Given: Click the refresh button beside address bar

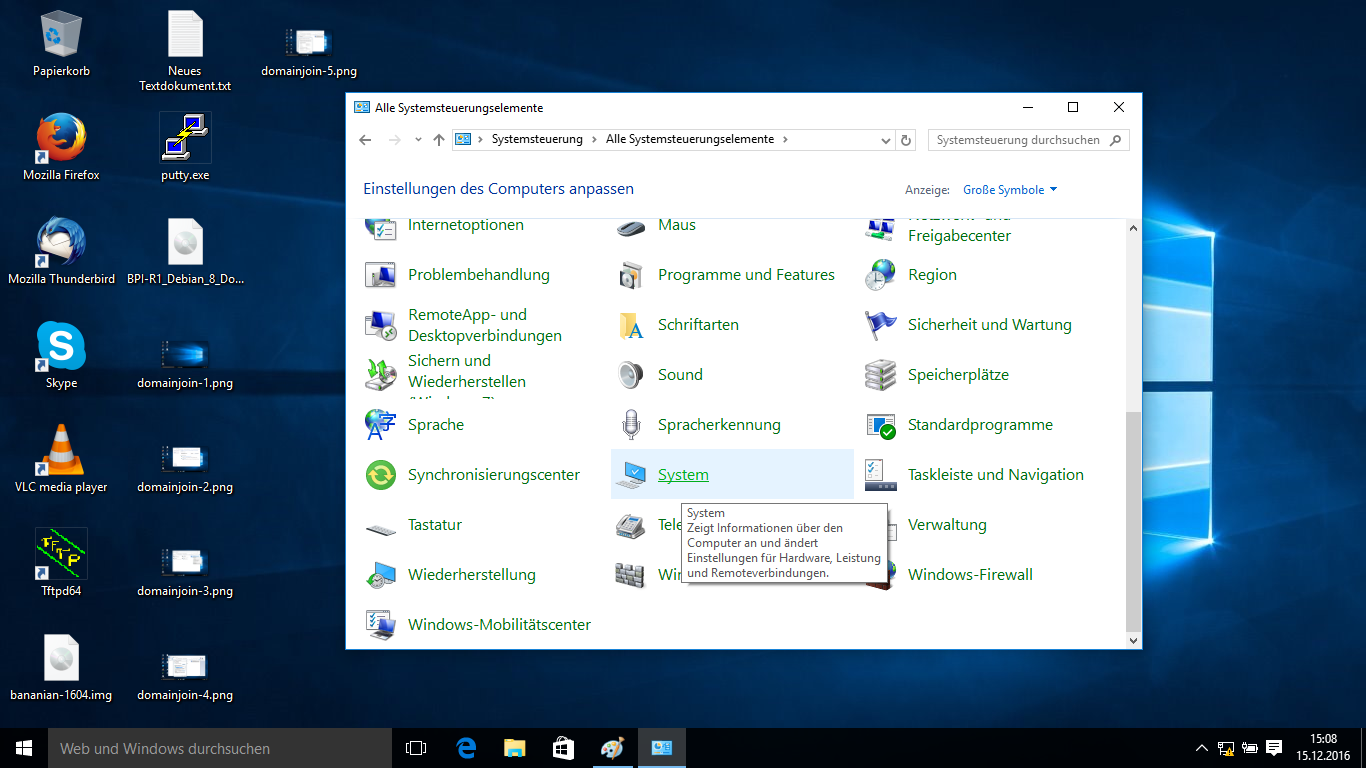Looking at the screenshot, I should click(906, 141).
